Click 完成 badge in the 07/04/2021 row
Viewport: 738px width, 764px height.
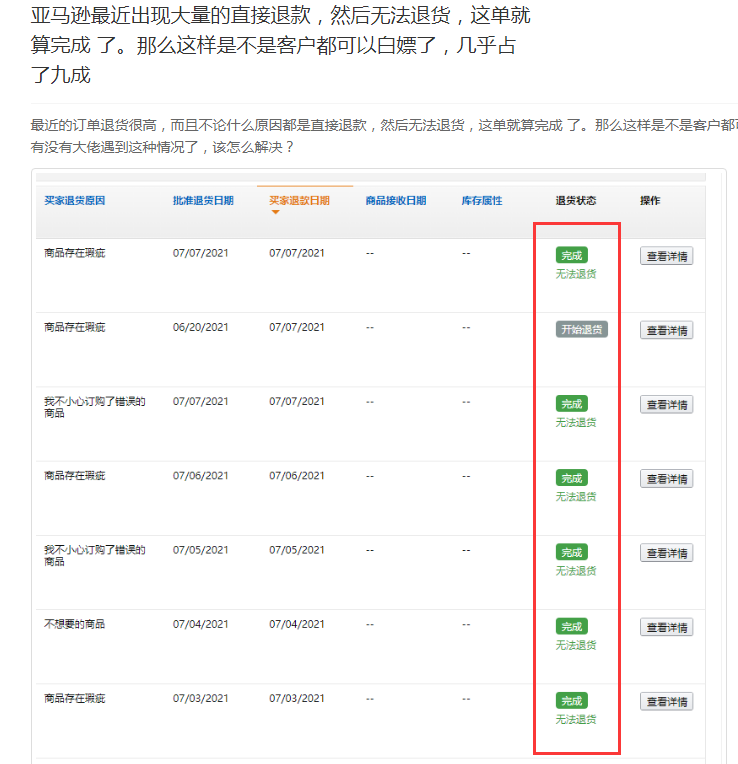(x=571, y=626)
